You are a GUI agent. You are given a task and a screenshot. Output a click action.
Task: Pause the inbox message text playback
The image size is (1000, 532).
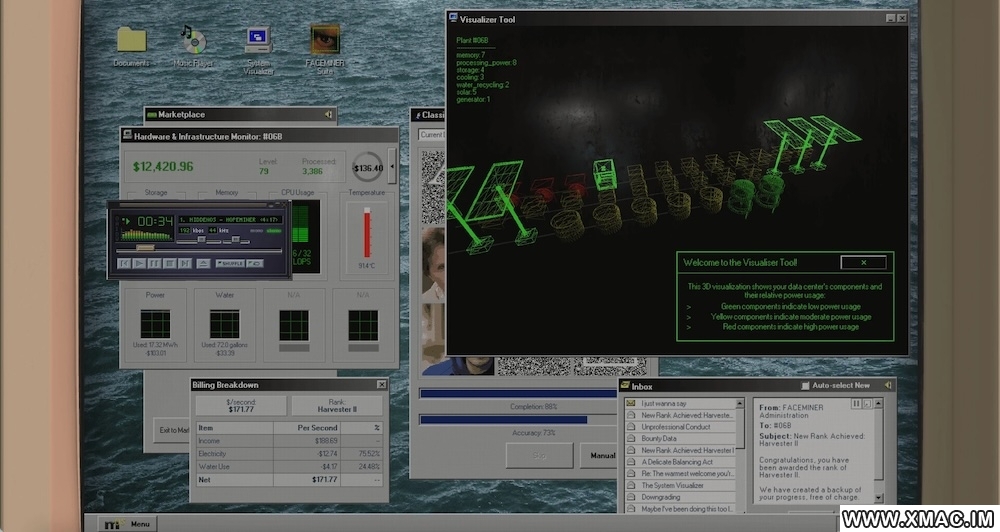click(856, 403)
